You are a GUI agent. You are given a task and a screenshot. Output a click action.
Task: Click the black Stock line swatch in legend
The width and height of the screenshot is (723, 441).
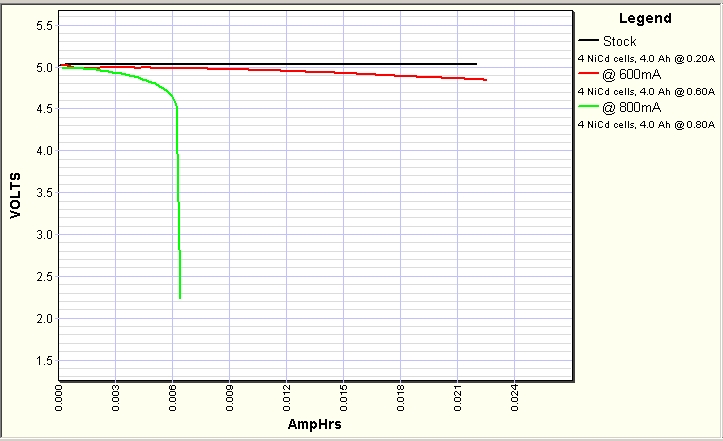tap(589, 41)
